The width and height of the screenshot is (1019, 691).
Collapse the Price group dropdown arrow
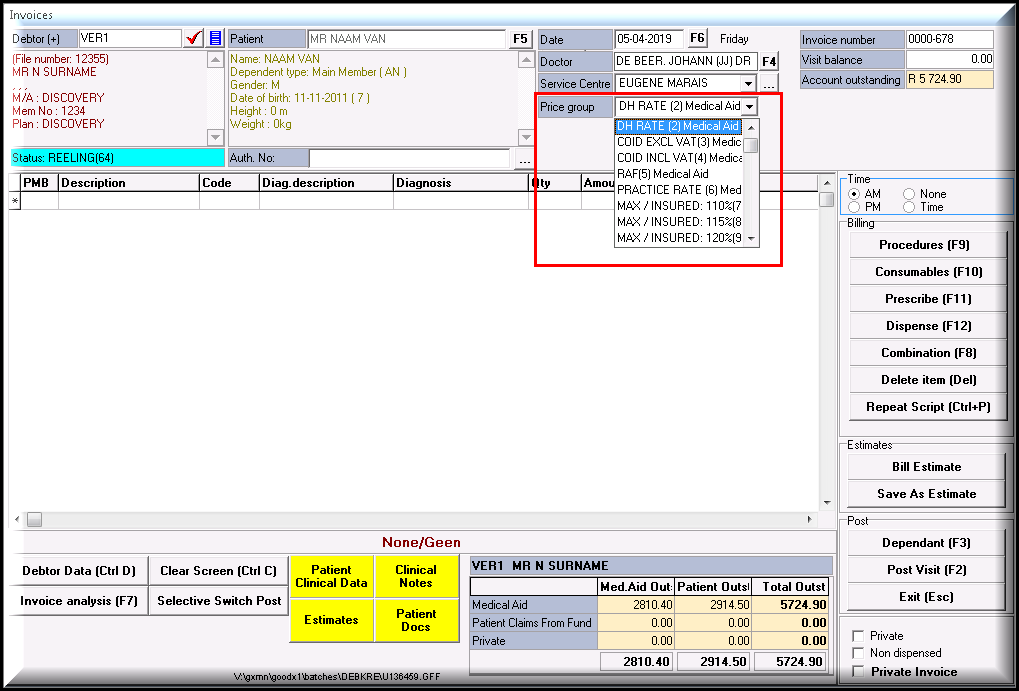click(x=749, y=107)
